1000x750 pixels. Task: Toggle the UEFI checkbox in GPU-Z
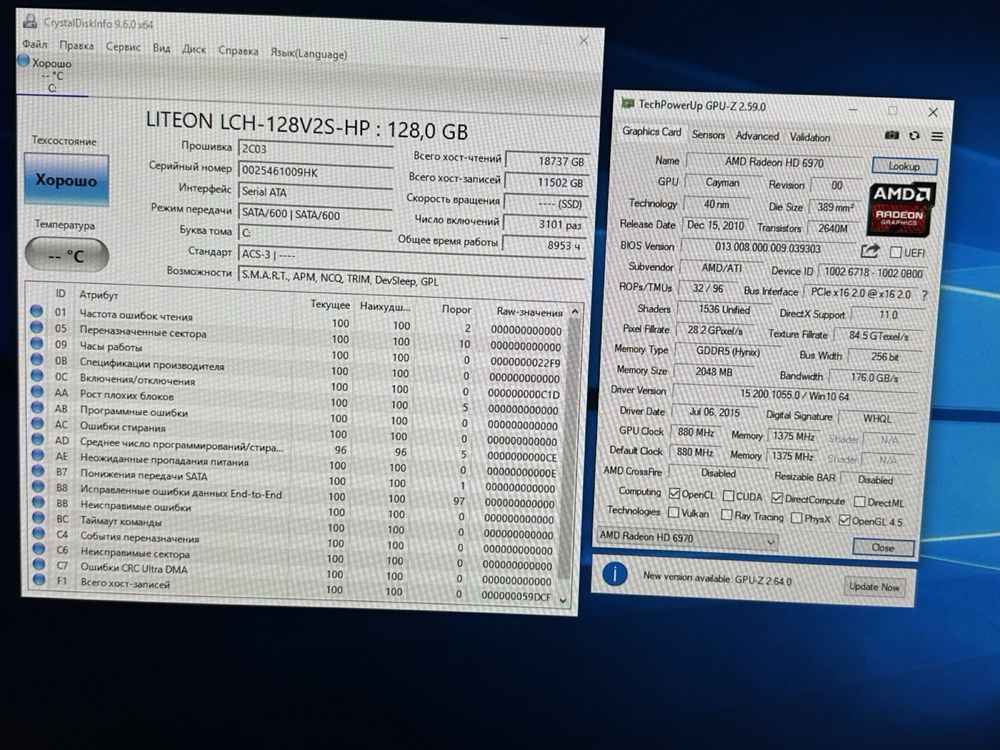click(895, 253)
